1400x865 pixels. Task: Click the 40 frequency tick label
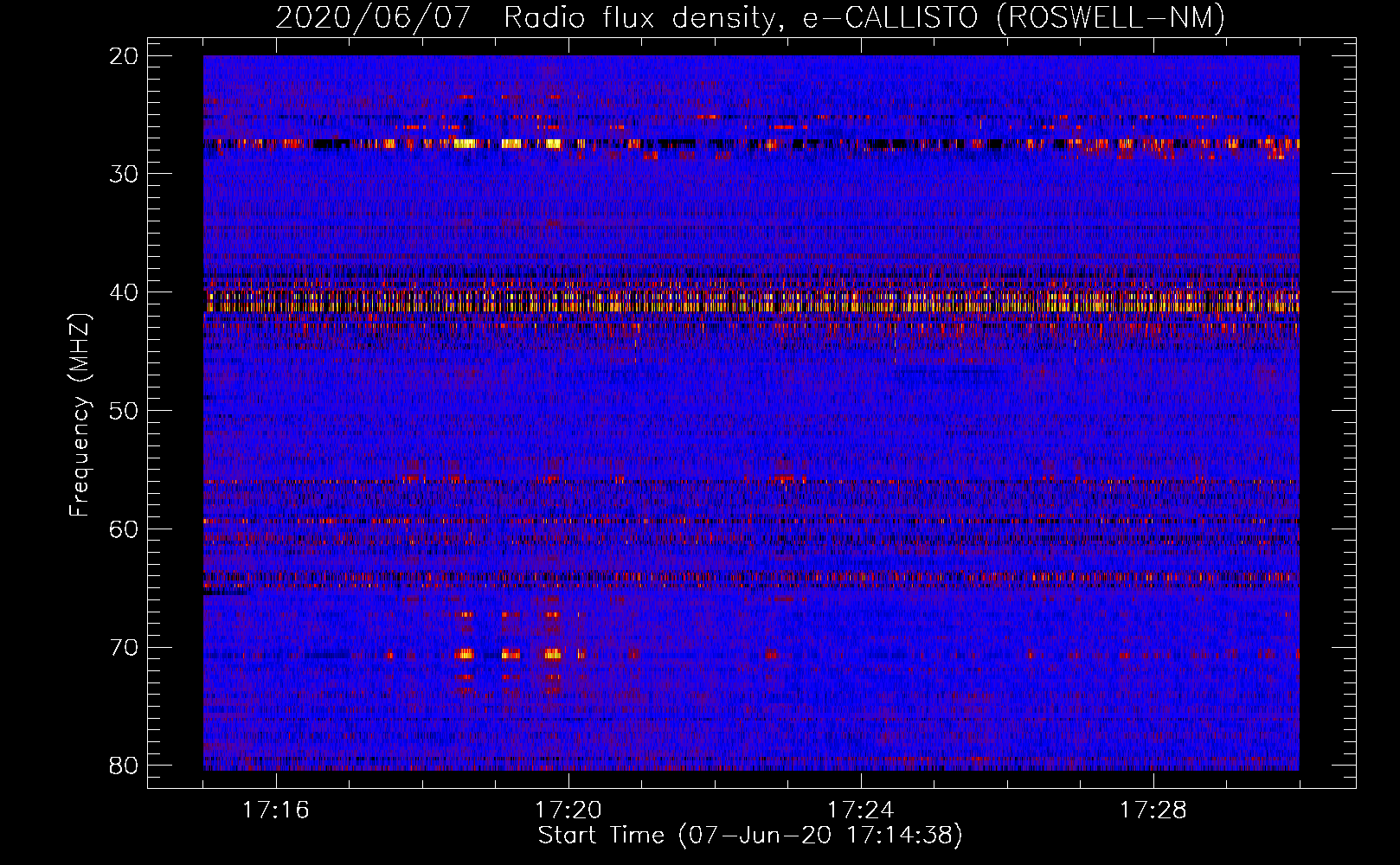coord(124,292)
